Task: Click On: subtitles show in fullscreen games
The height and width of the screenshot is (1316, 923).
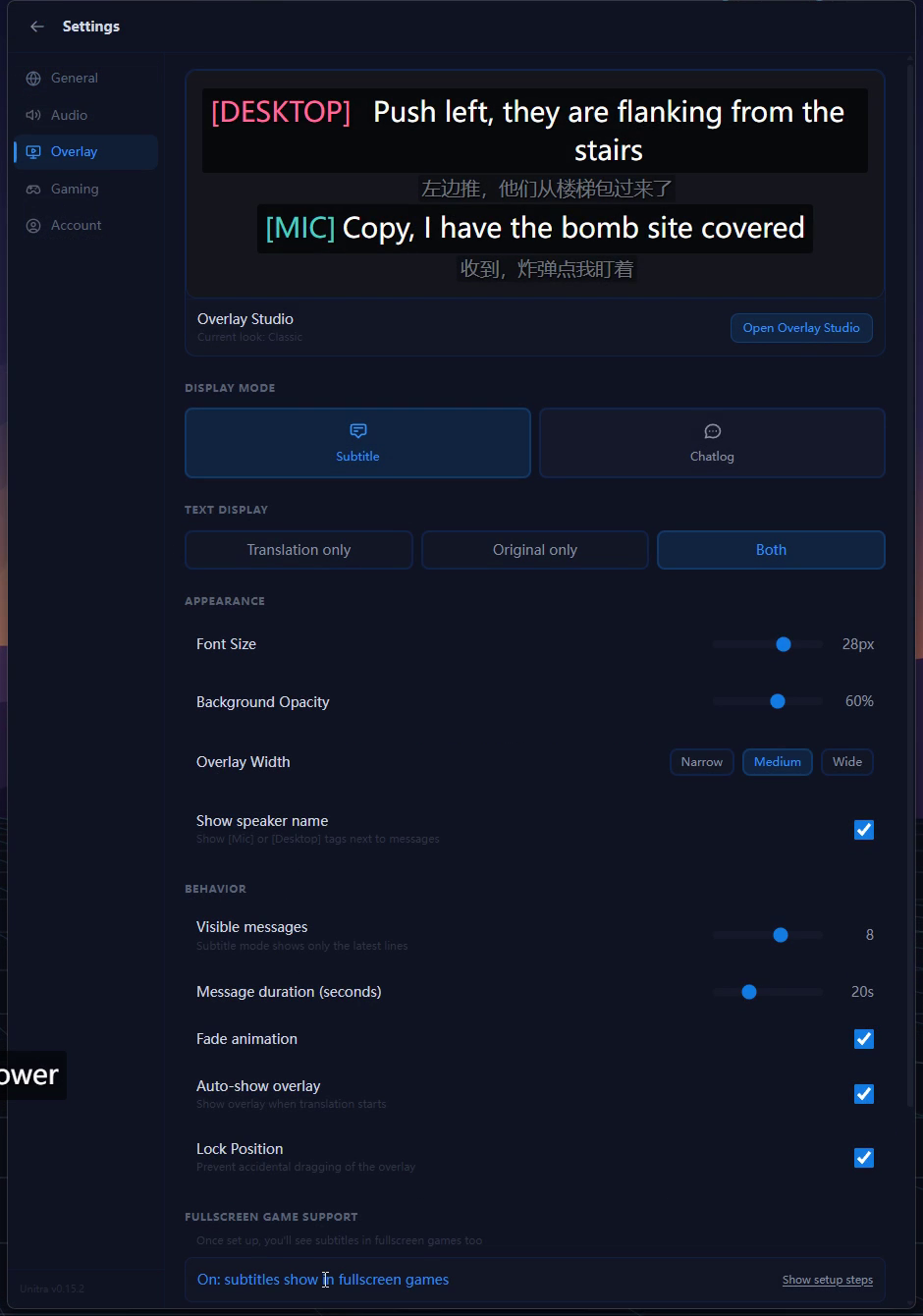Action: pos(323,1280)
